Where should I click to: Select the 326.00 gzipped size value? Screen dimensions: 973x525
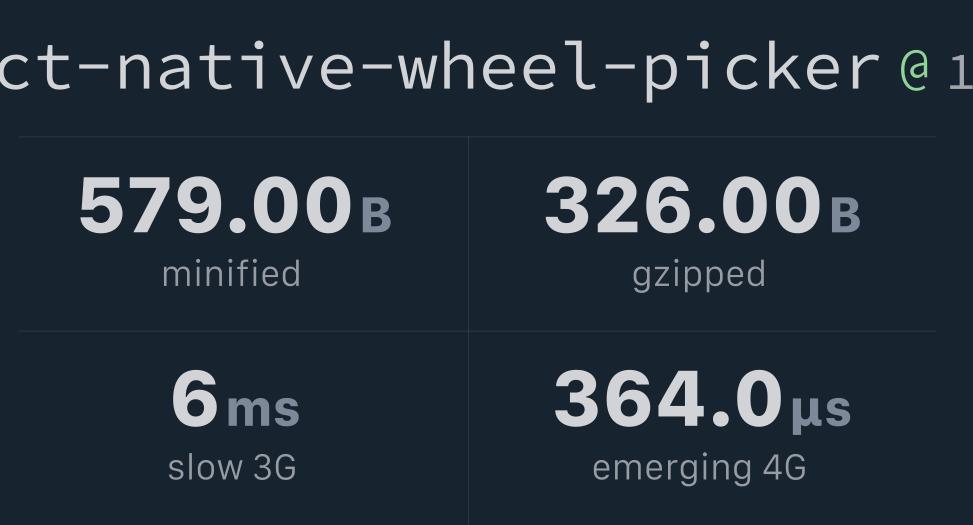(x=683, y=205)
